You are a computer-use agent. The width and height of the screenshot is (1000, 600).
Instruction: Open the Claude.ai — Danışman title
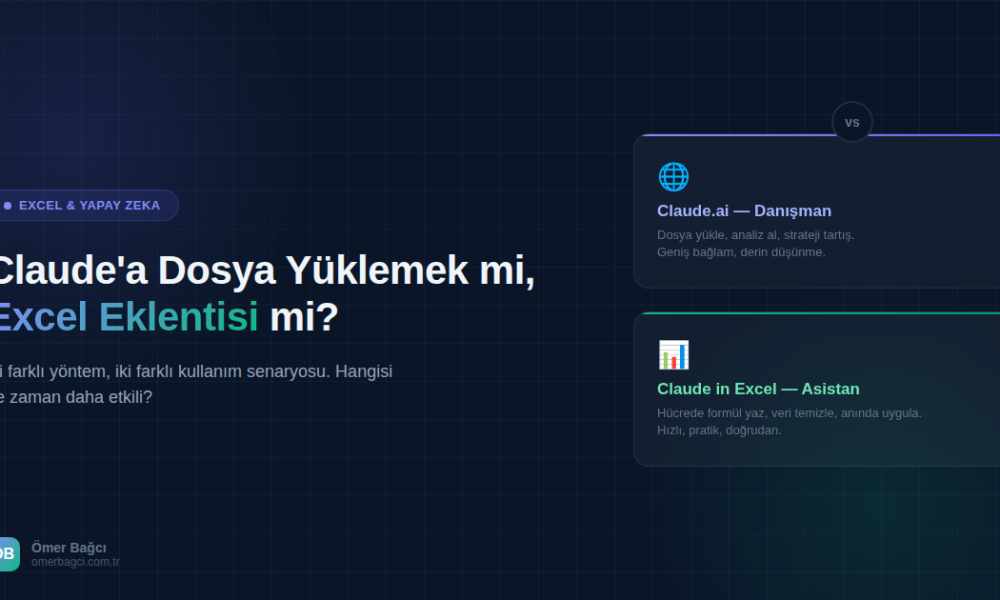click(x=744, y=211)
